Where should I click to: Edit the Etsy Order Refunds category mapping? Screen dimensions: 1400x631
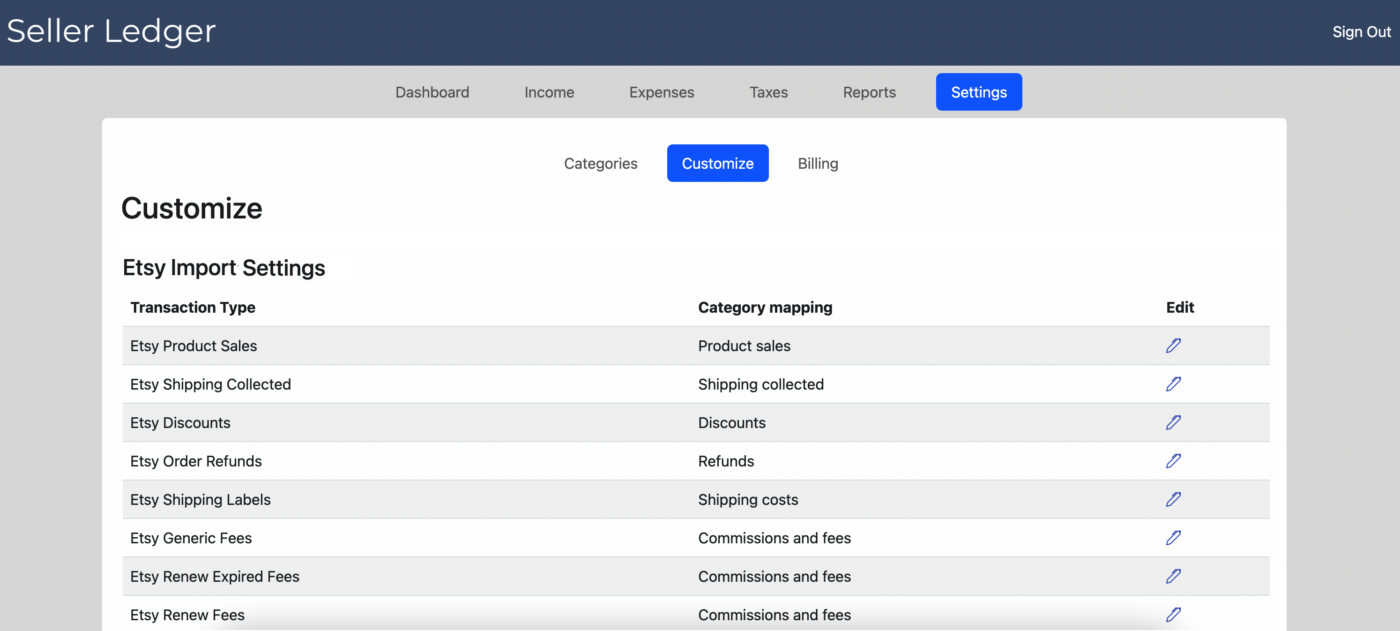point(1173,461)
